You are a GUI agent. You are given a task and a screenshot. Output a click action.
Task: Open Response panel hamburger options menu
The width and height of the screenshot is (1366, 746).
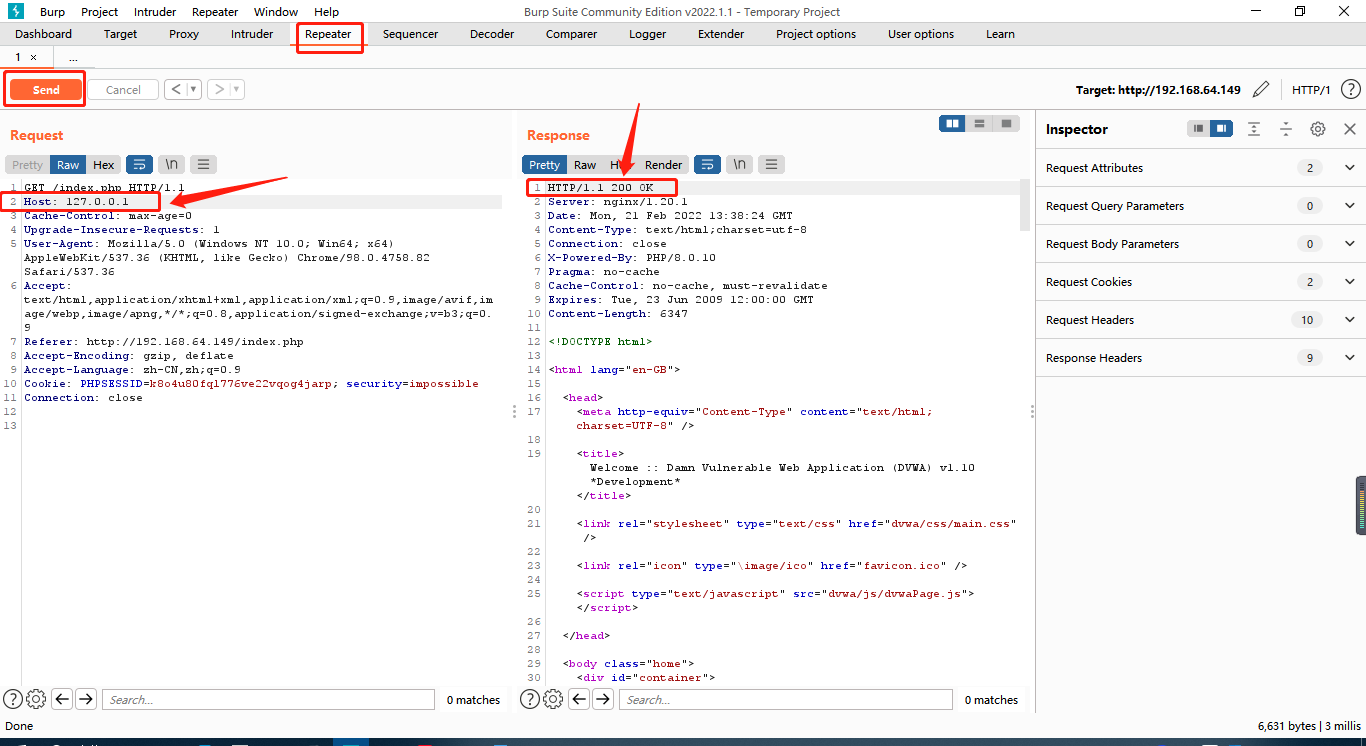point(771,165)
